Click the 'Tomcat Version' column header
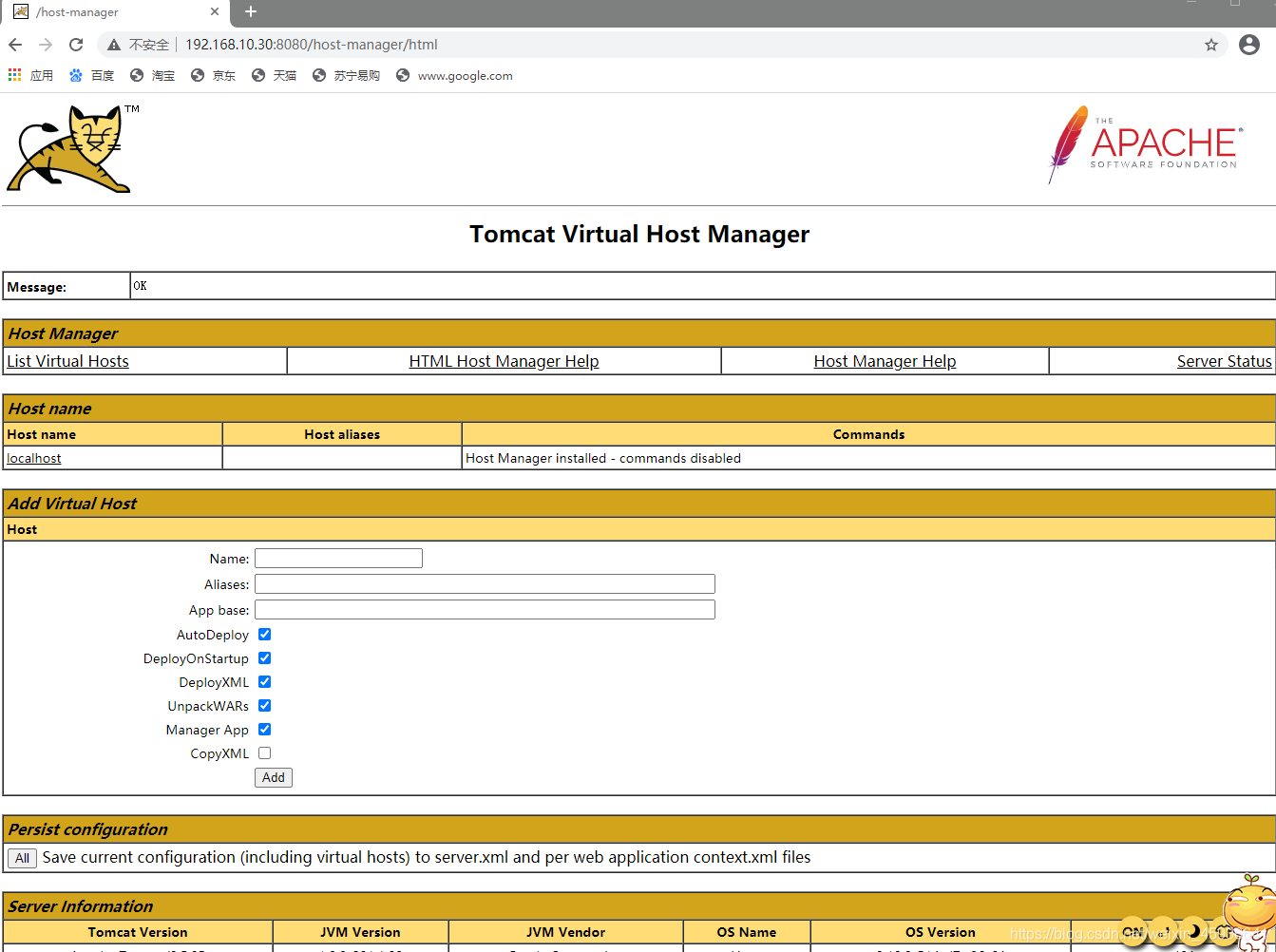 pyautogui.click(x=138, y=932)
